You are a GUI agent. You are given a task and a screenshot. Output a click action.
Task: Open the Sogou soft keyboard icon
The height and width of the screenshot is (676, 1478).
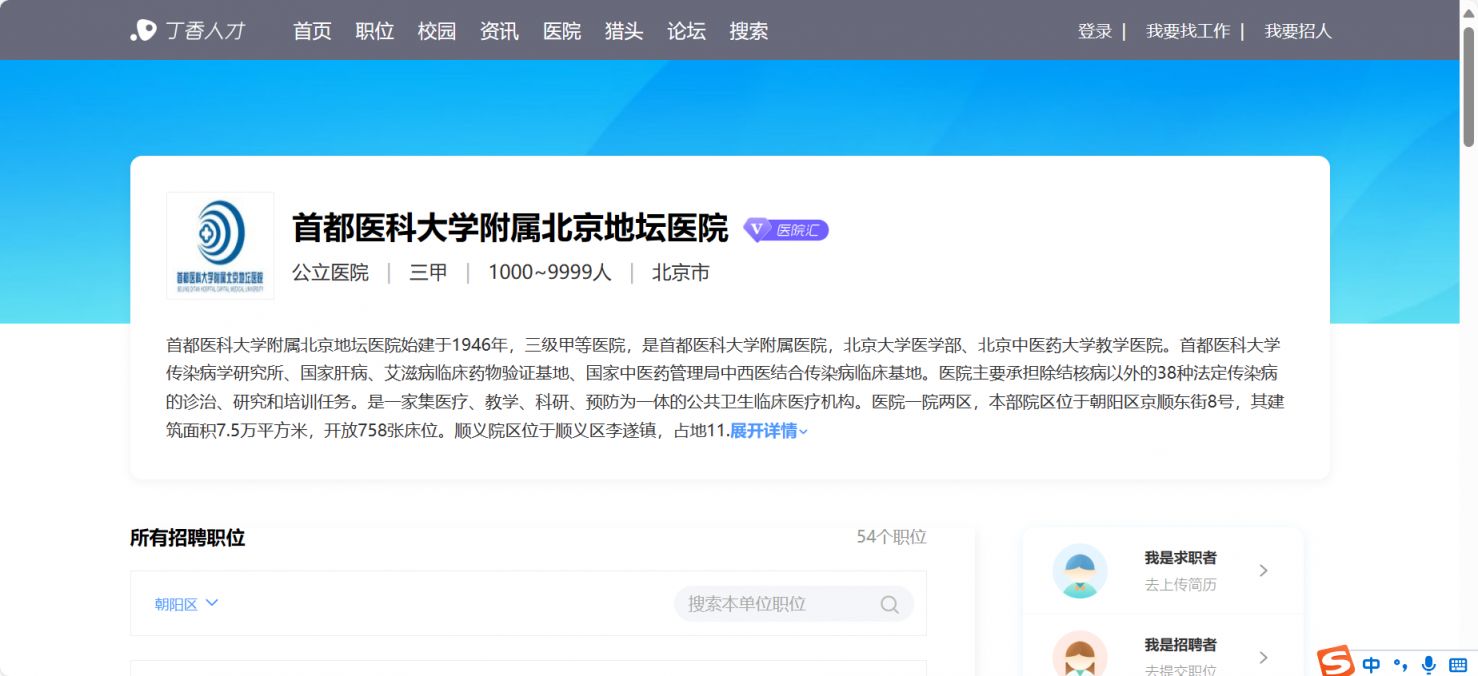coord(1457,665)
